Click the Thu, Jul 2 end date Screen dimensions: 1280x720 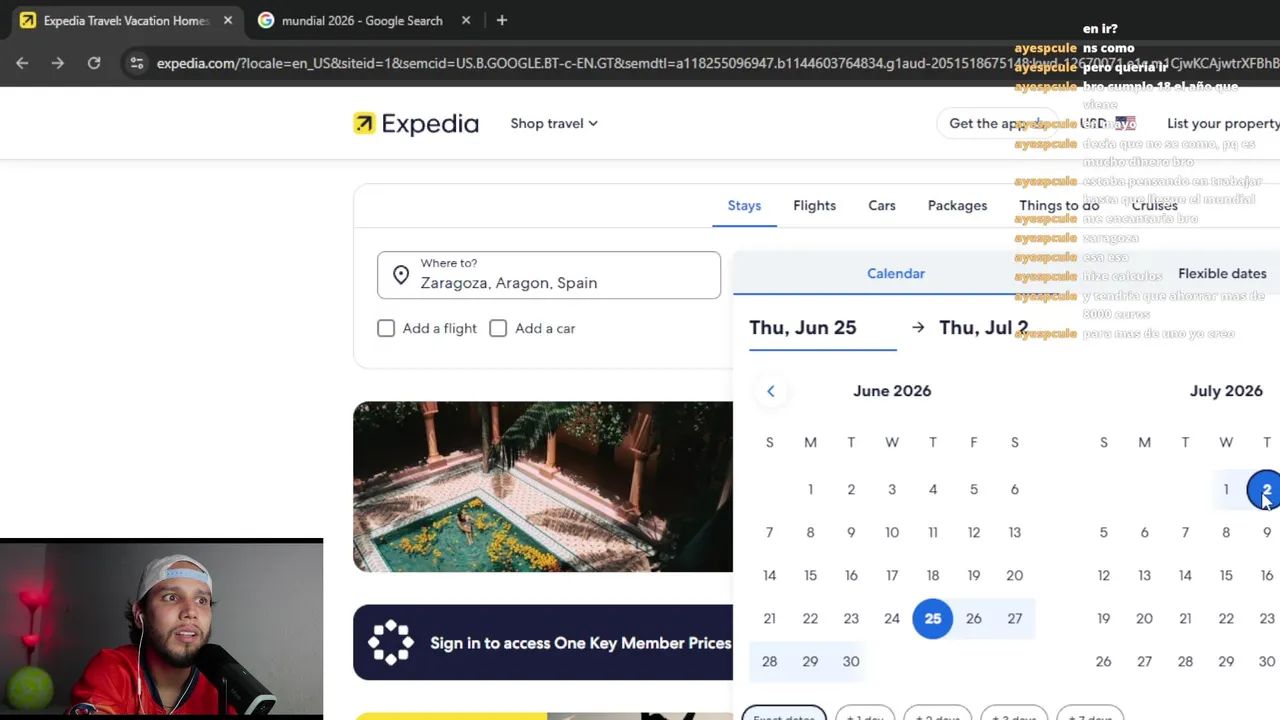tap(983, 328)
